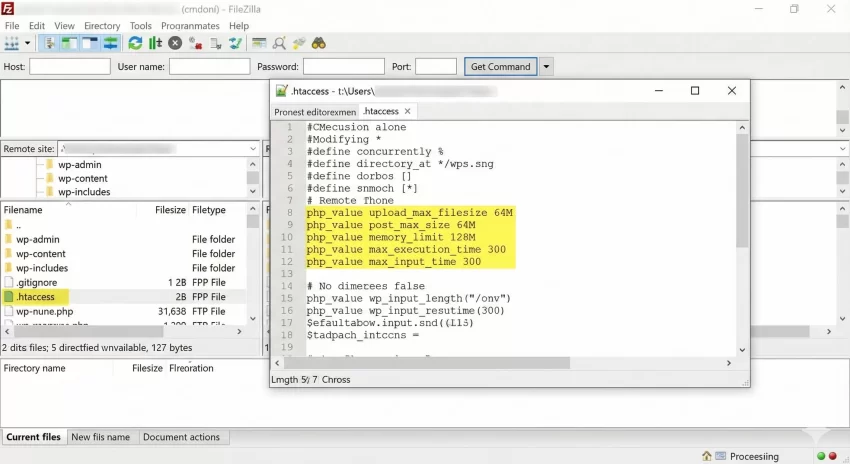Toggle the transfer queue display icon
The image size is (850, 464).
coord(110,43)
